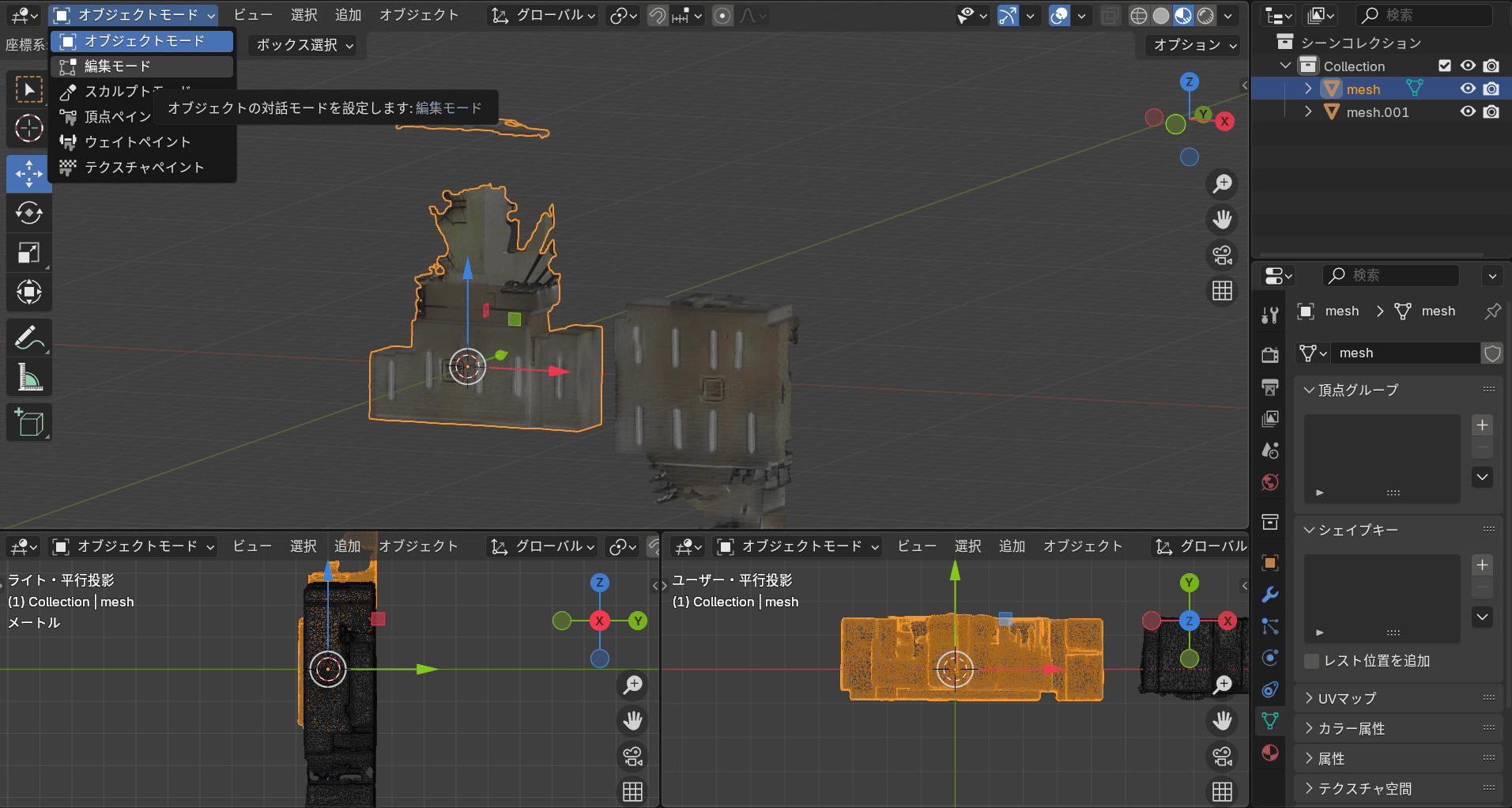Hide mesh.001 in viewport with eye icon

coord(1468,112)
